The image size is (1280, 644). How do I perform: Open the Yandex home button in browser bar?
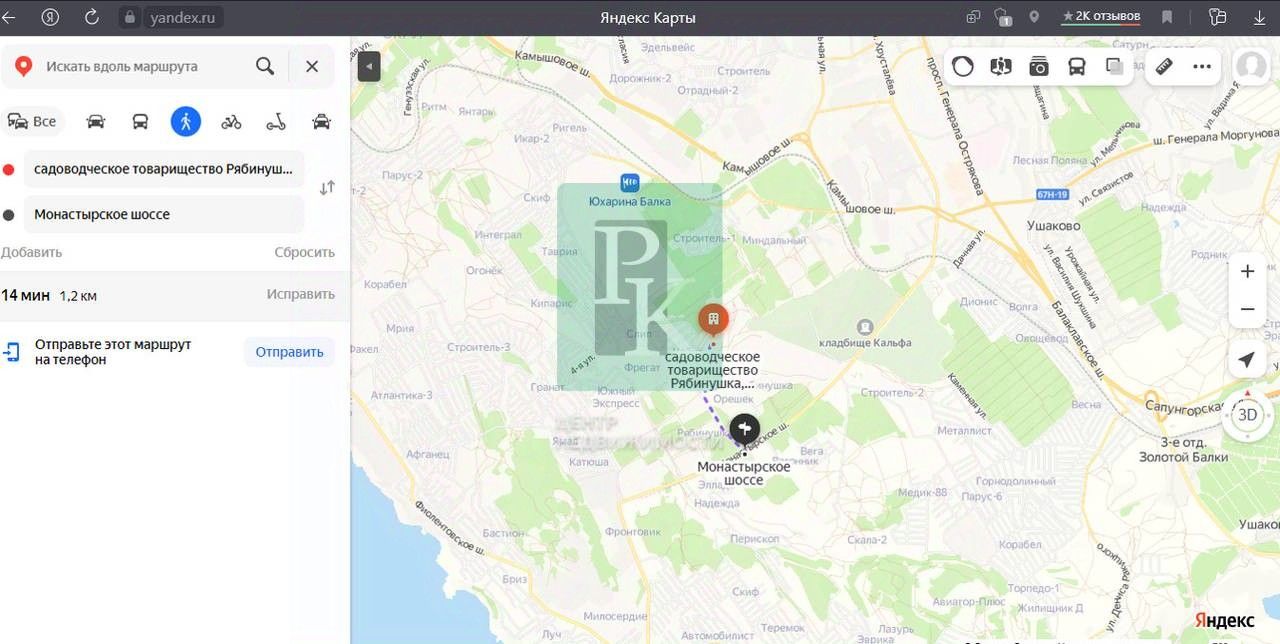tap(50, 17)
